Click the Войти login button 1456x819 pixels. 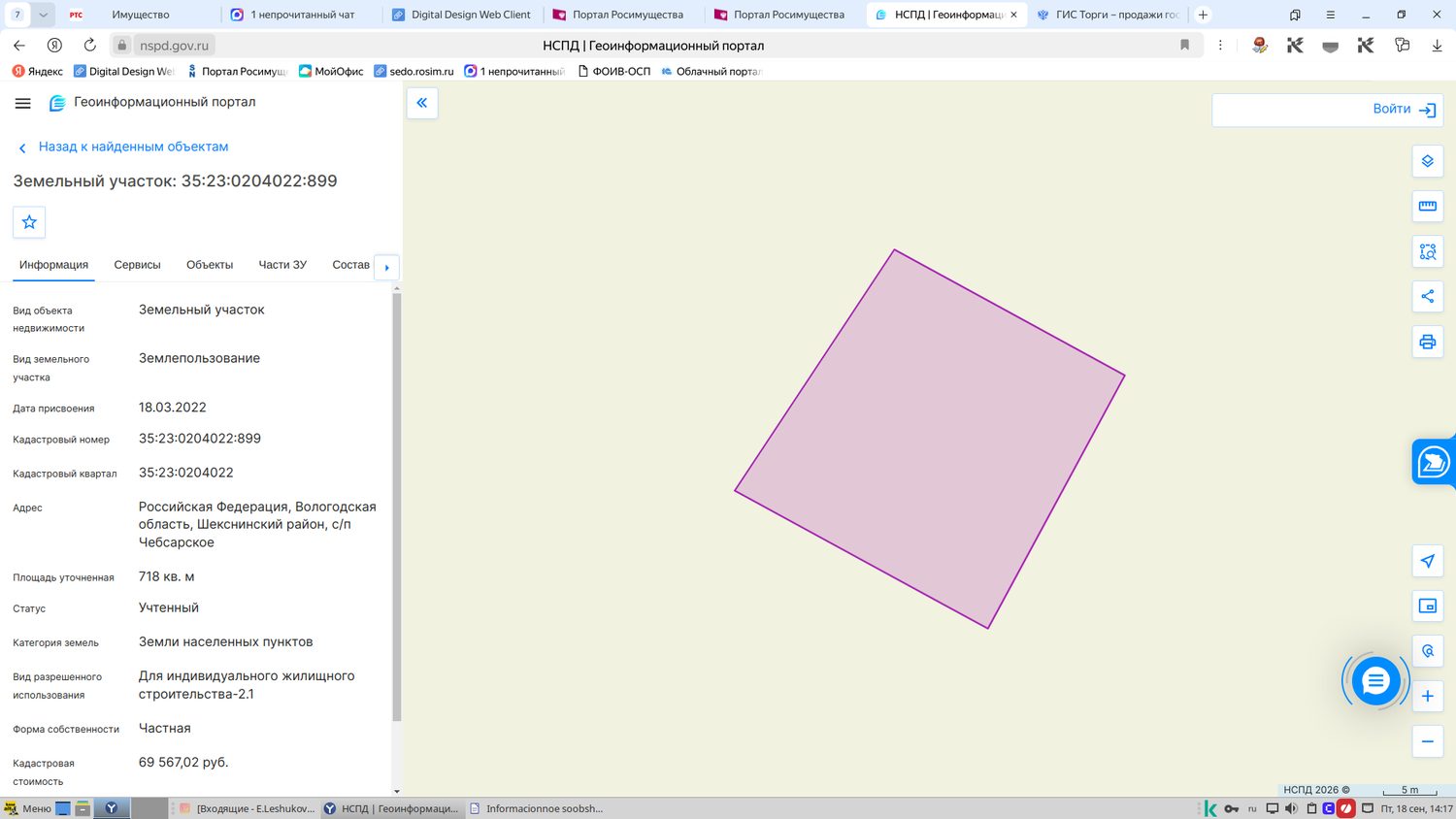pos(1404,109)
